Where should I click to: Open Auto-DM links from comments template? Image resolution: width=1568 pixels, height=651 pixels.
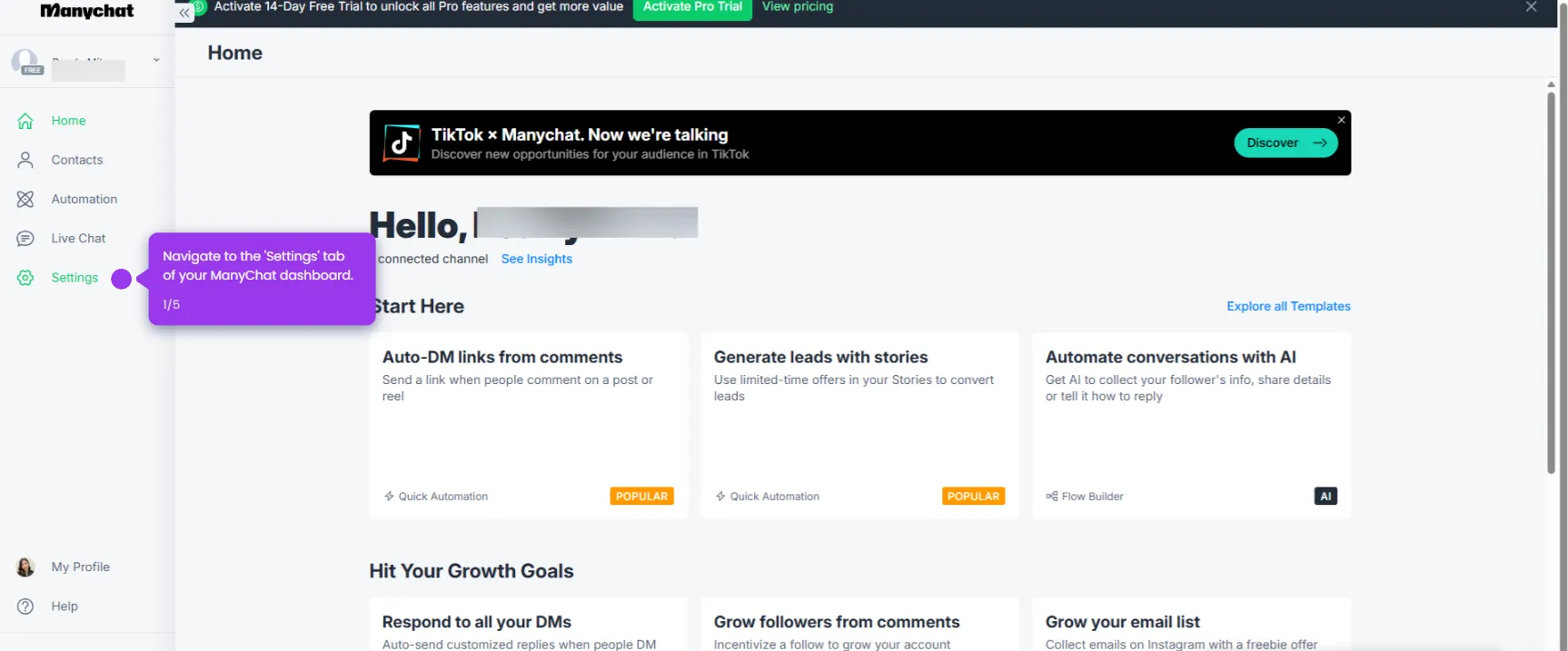pos(529,426)
